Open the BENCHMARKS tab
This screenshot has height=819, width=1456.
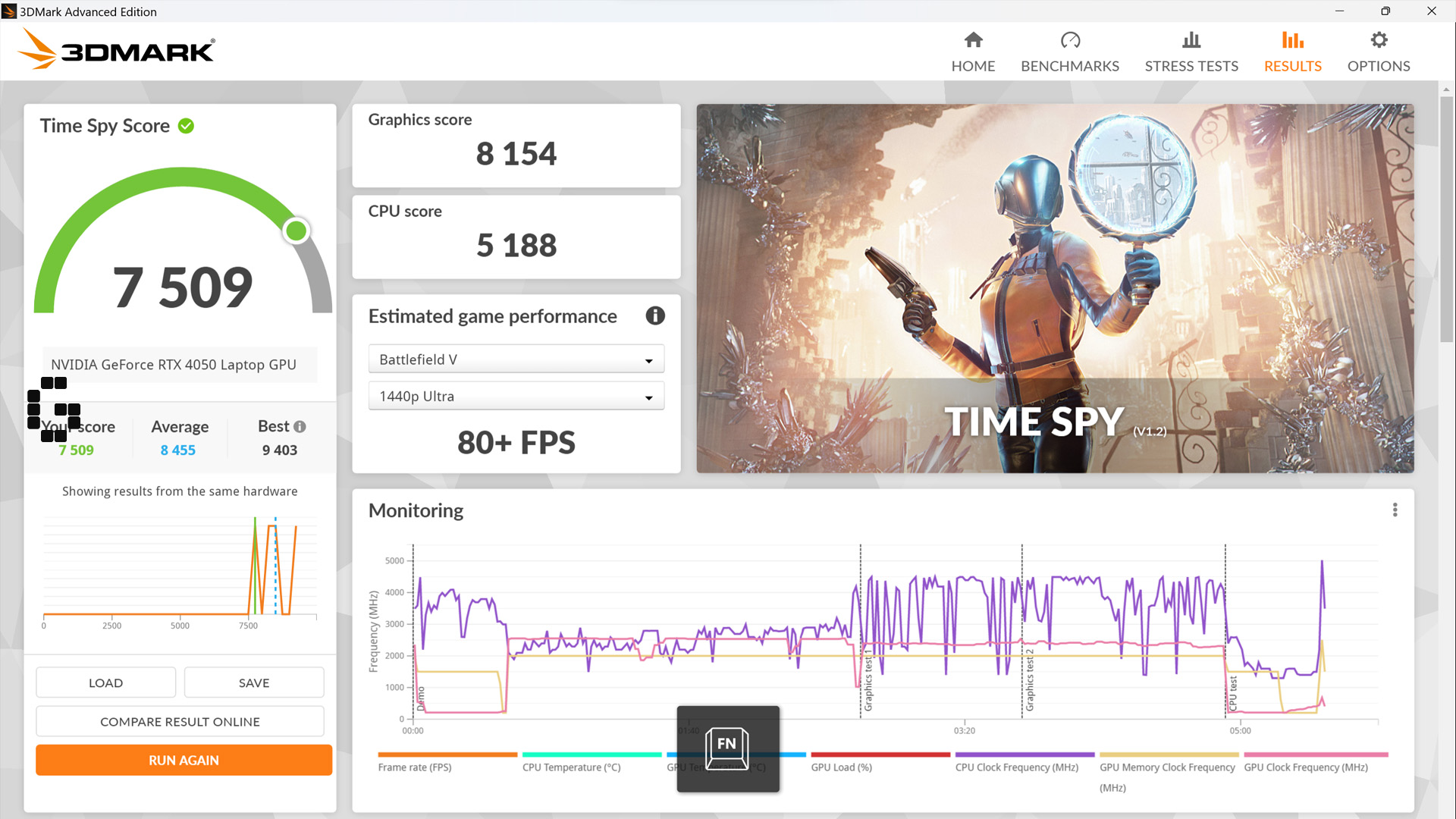[x=1069, y=52]
